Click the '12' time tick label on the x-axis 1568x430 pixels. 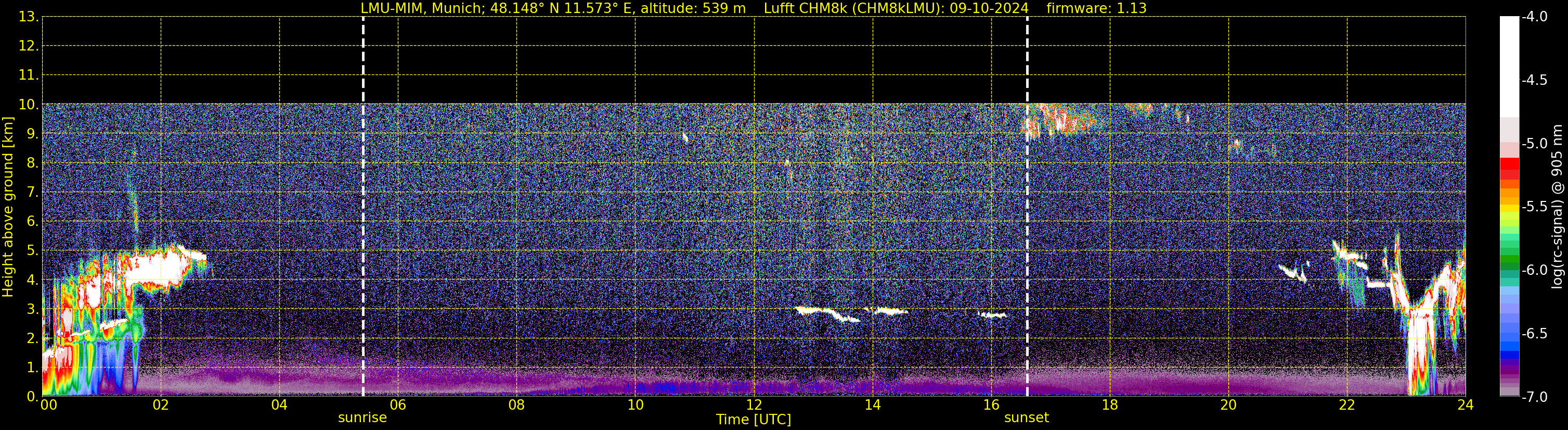tap(754, 405)
